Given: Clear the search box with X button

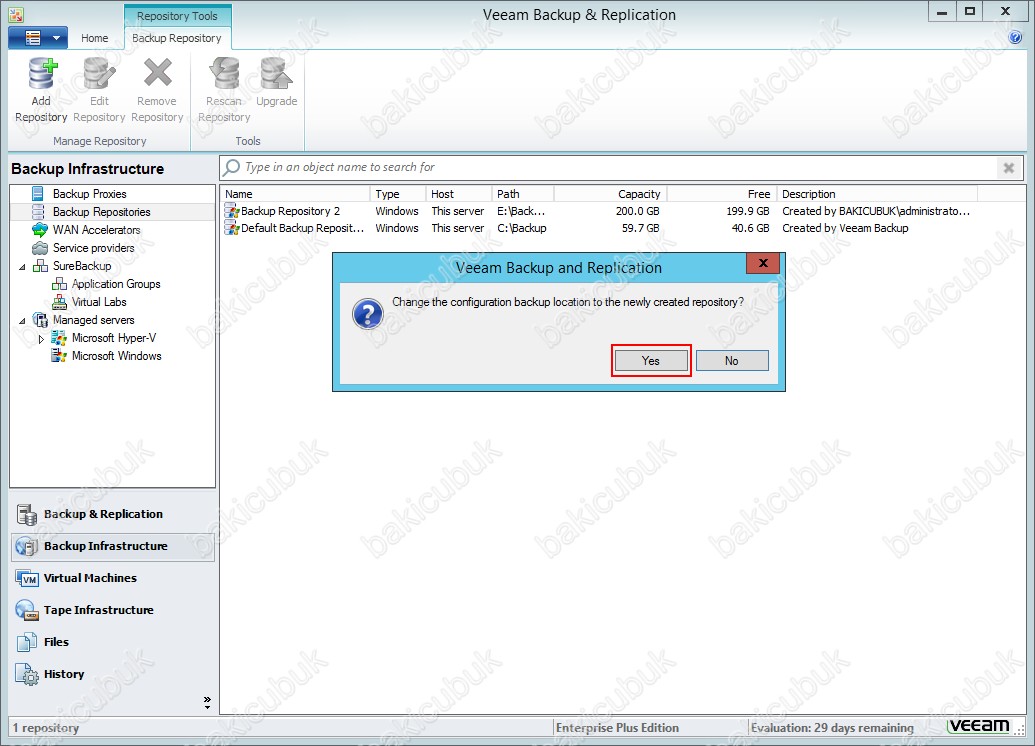Looking at the screenshot, I should (1009, 168).
